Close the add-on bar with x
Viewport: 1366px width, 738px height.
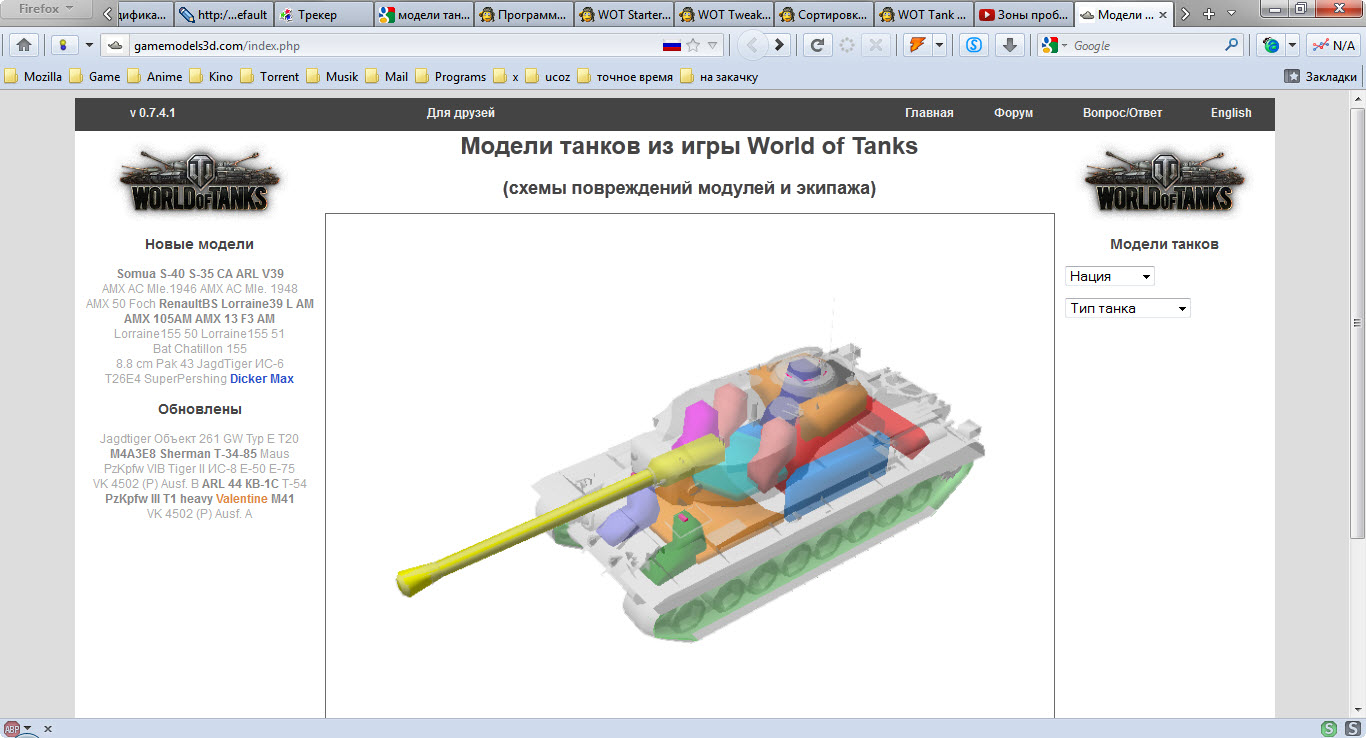click(47, 729)
